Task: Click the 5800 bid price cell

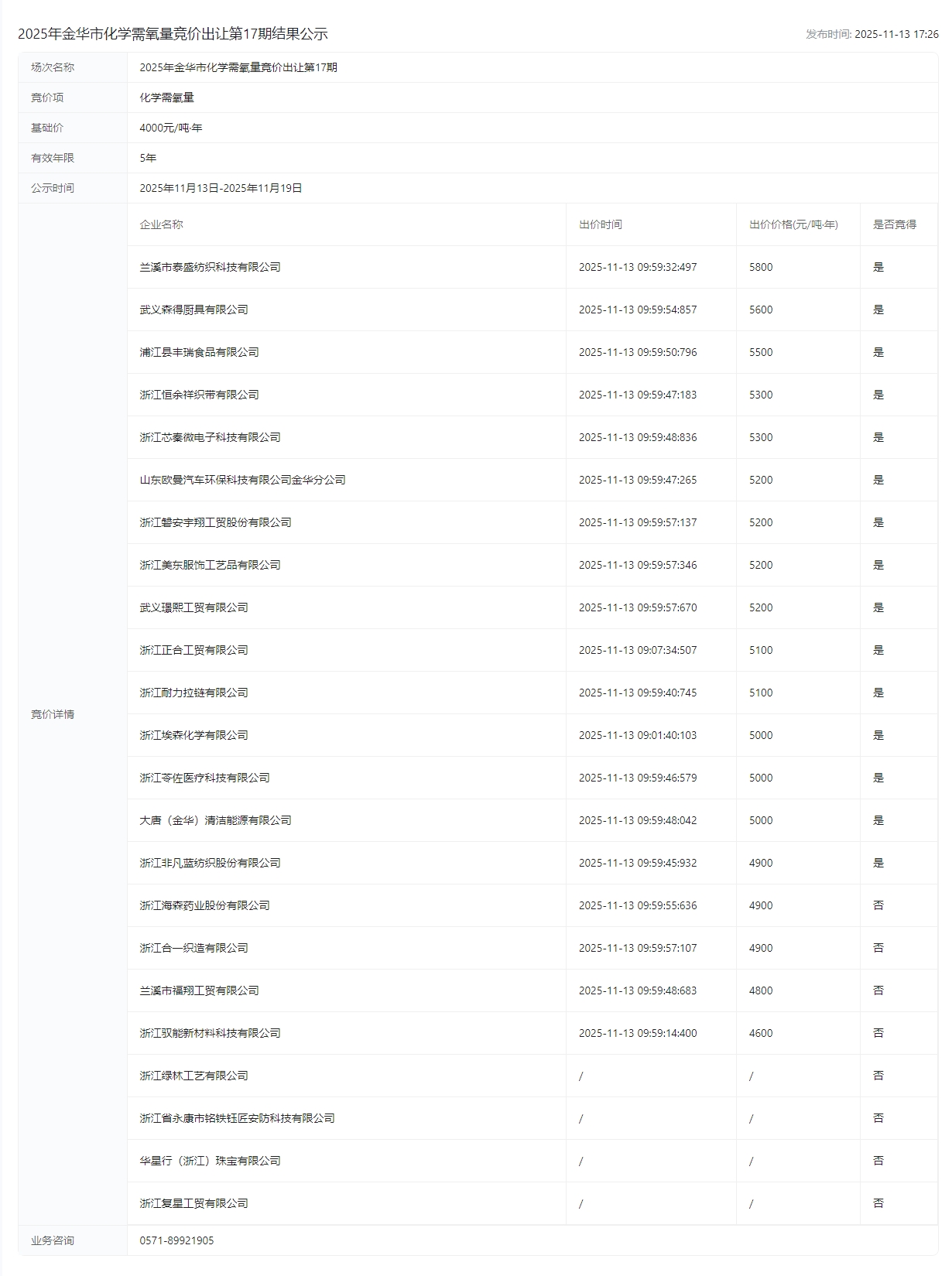Action: (x=760, y=267)
